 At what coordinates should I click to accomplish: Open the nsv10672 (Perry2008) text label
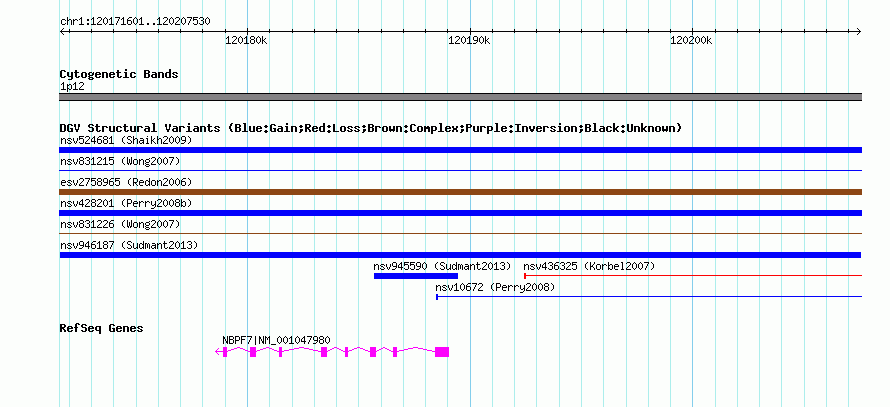tap(495, 288)
